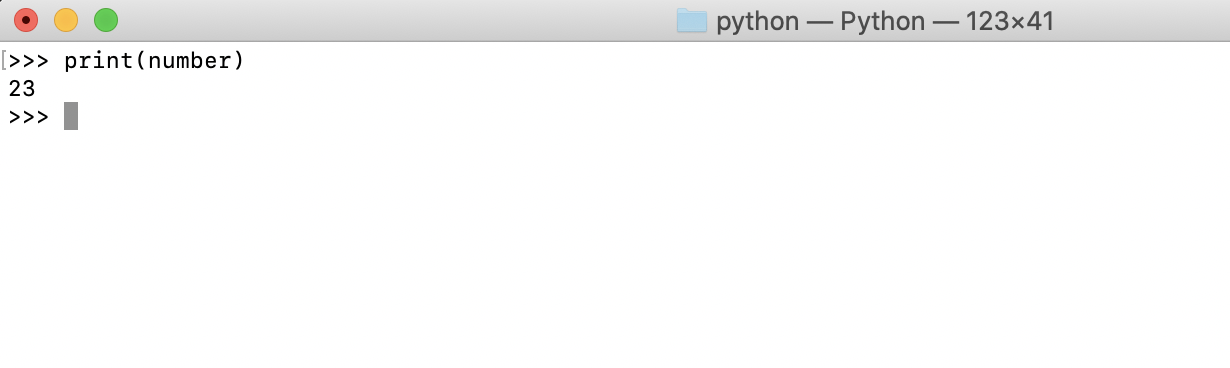This screenshot has width=1230, height=368.
Task: Click the empty terminal area below the prompt
Action: [x=615, y=250]
